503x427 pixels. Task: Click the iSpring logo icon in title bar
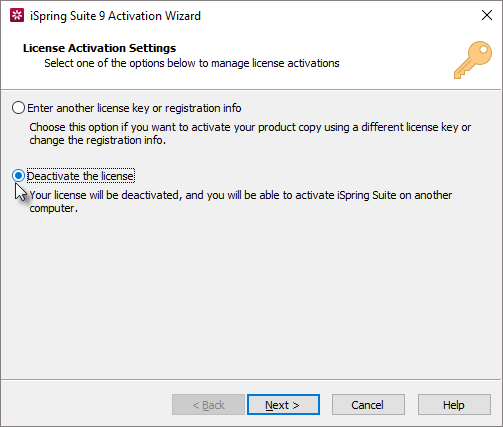click(x=17, y=16)
